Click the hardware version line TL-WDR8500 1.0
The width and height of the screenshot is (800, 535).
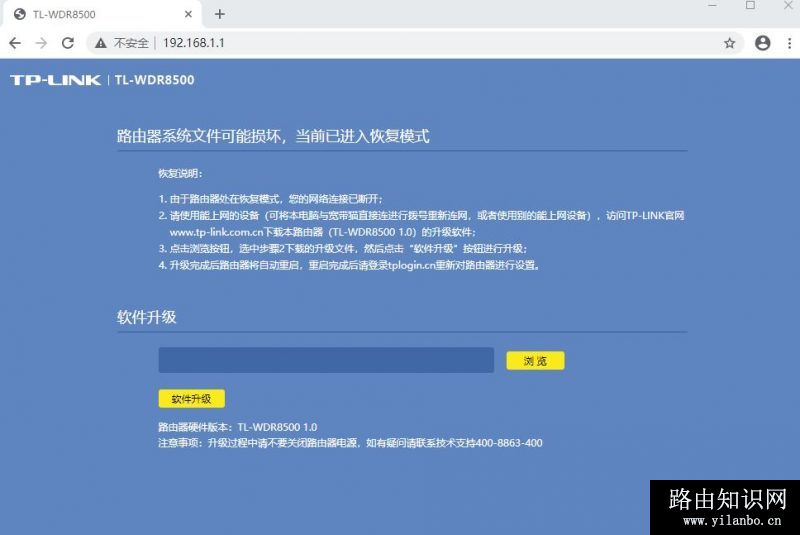(x=238, y=427)
